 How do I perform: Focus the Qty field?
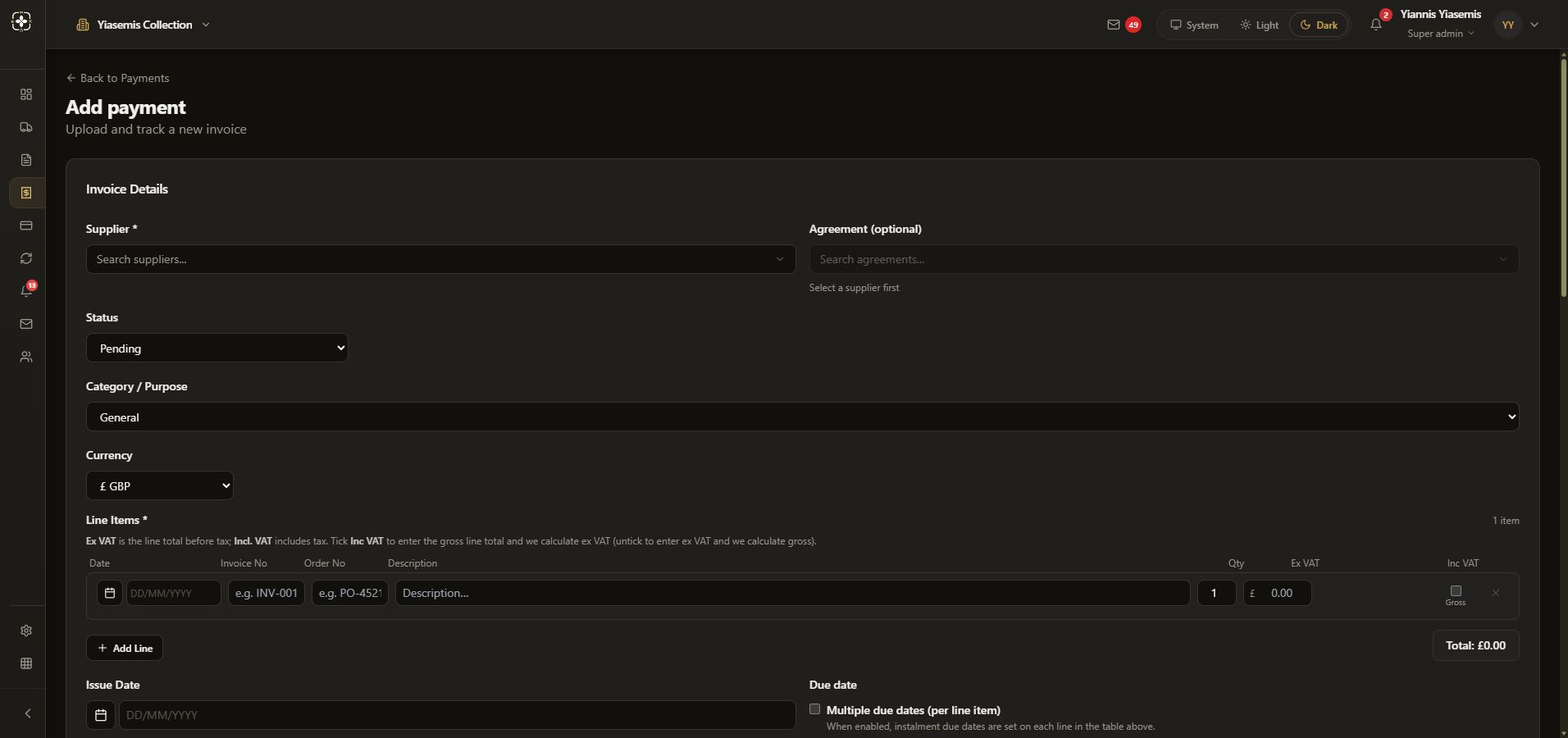pyautogui.click(x=1216, y=593)
